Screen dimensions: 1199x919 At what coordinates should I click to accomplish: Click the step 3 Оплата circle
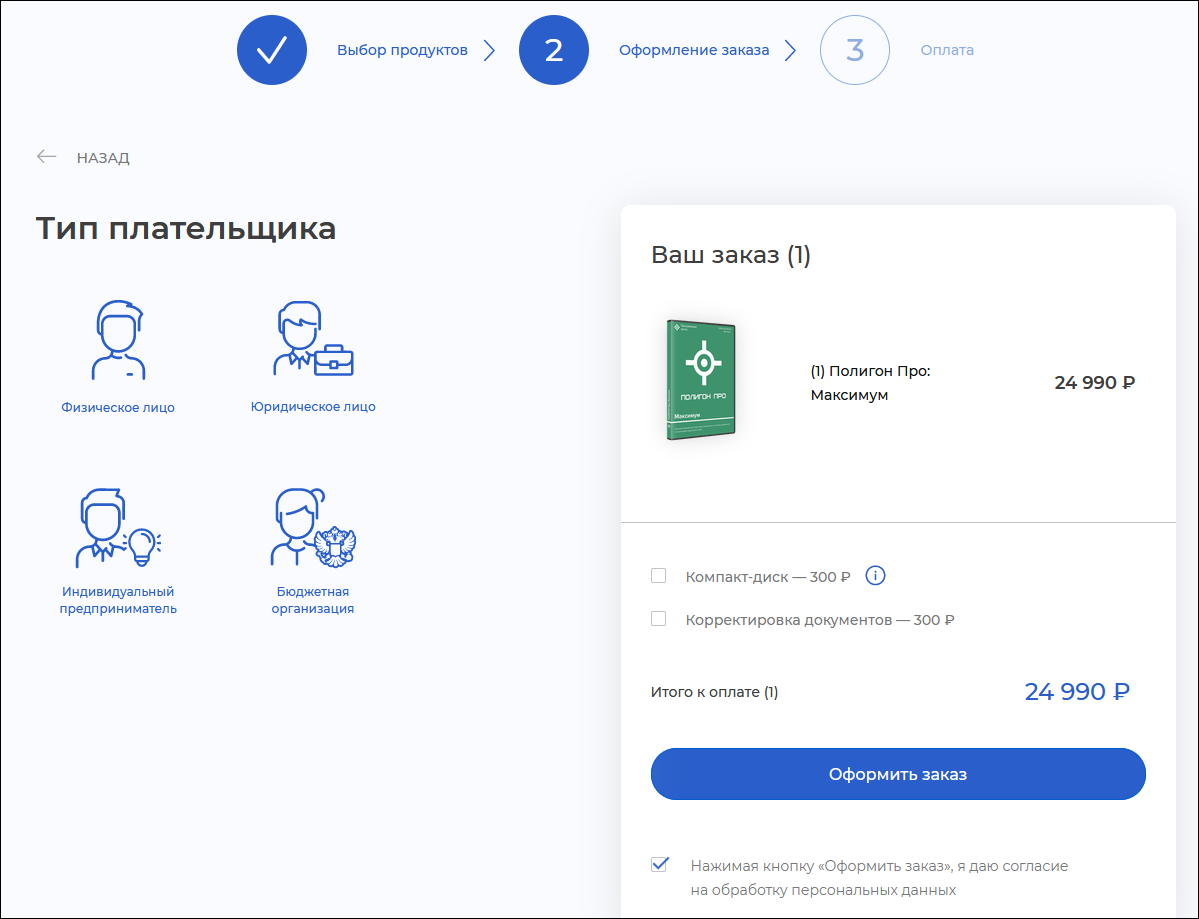pyautogui.click(x=854, y=50)
